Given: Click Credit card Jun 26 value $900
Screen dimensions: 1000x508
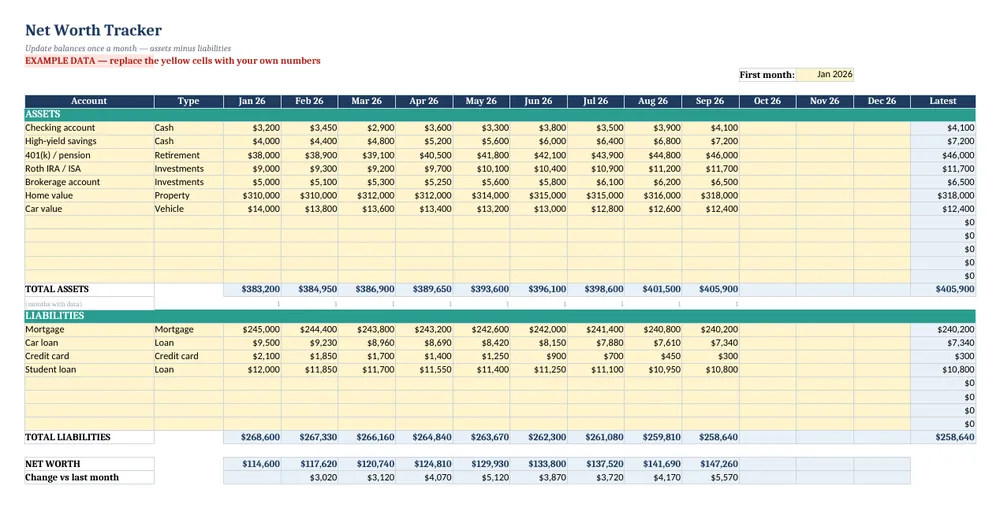Looking at the screenshot, I should pos(539,356).
